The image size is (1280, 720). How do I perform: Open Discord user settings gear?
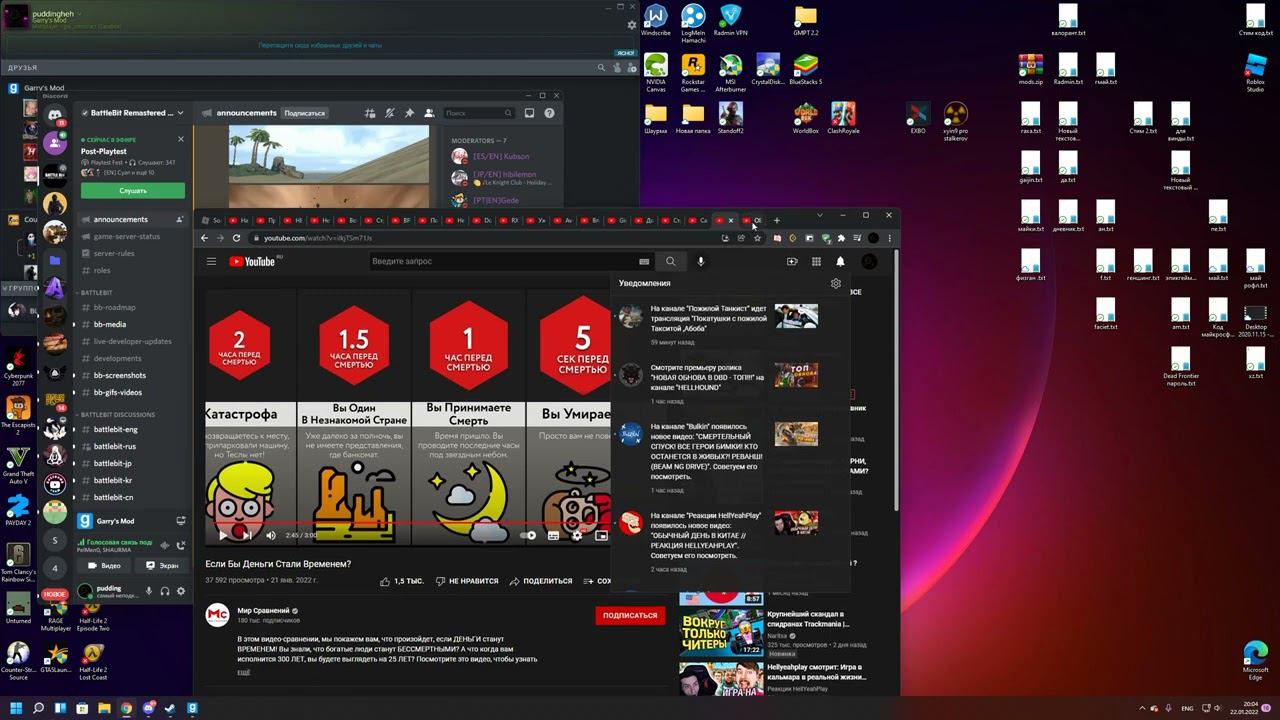coord(181,591)
